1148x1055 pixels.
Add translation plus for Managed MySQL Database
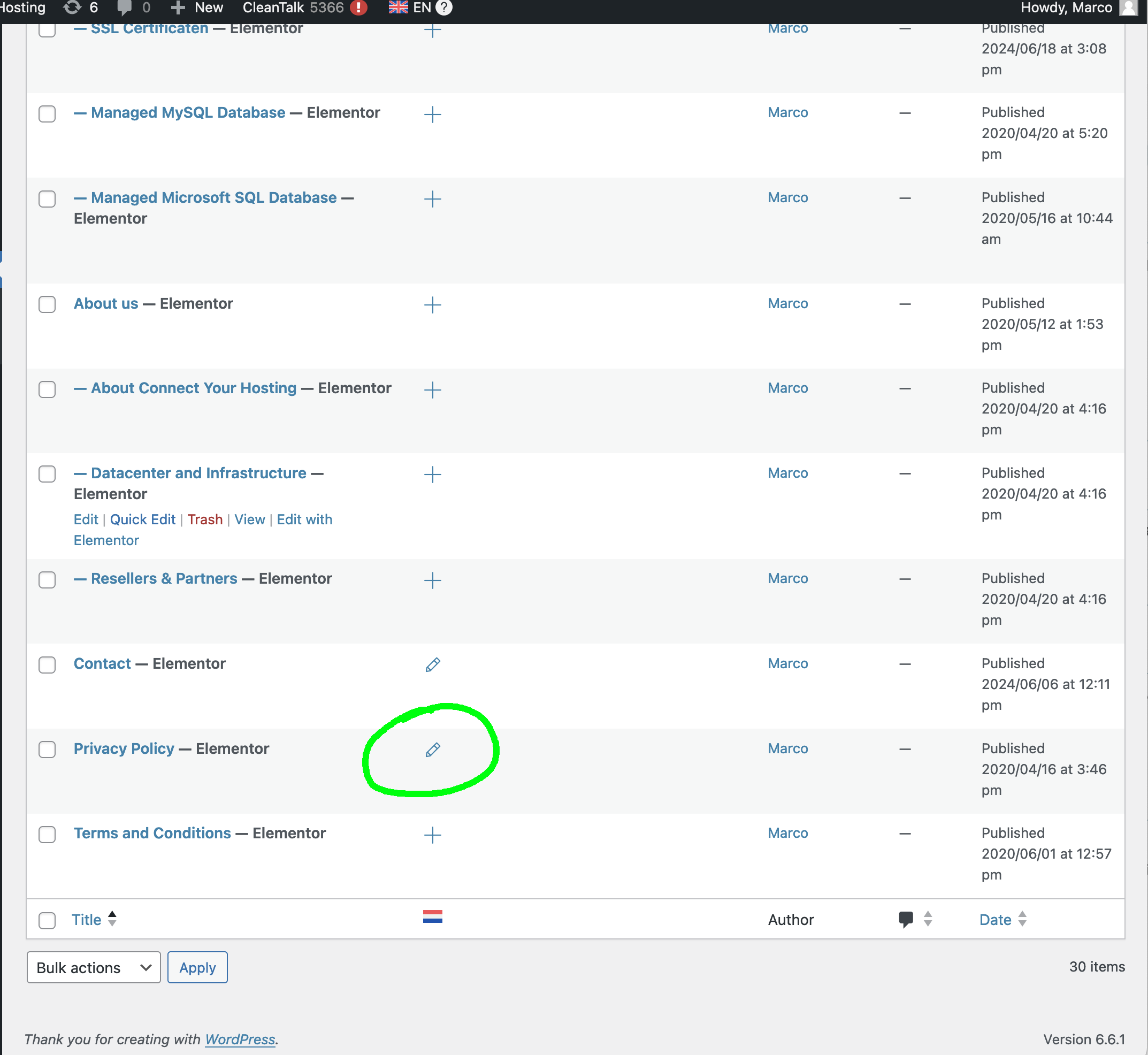click(x=433, y=114)
